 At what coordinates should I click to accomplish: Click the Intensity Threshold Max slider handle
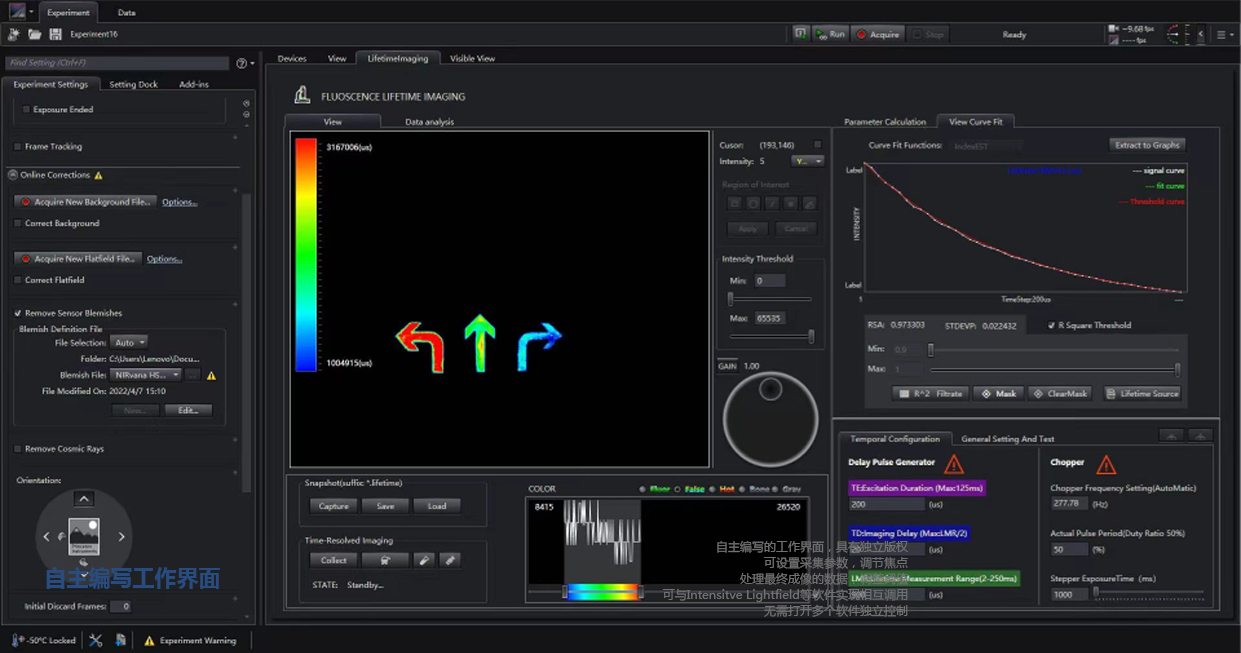[811, 337]
